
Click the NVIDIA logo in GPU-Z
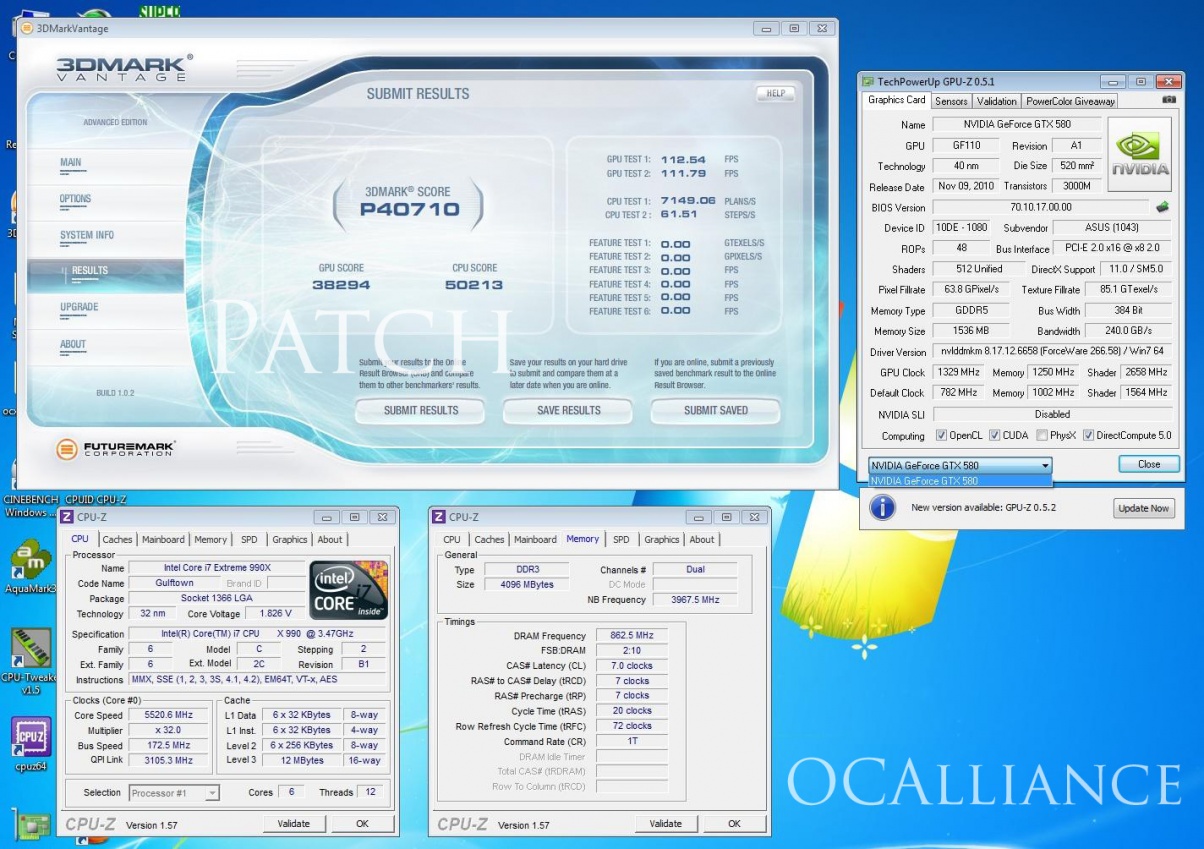[x=1139, y=154]
